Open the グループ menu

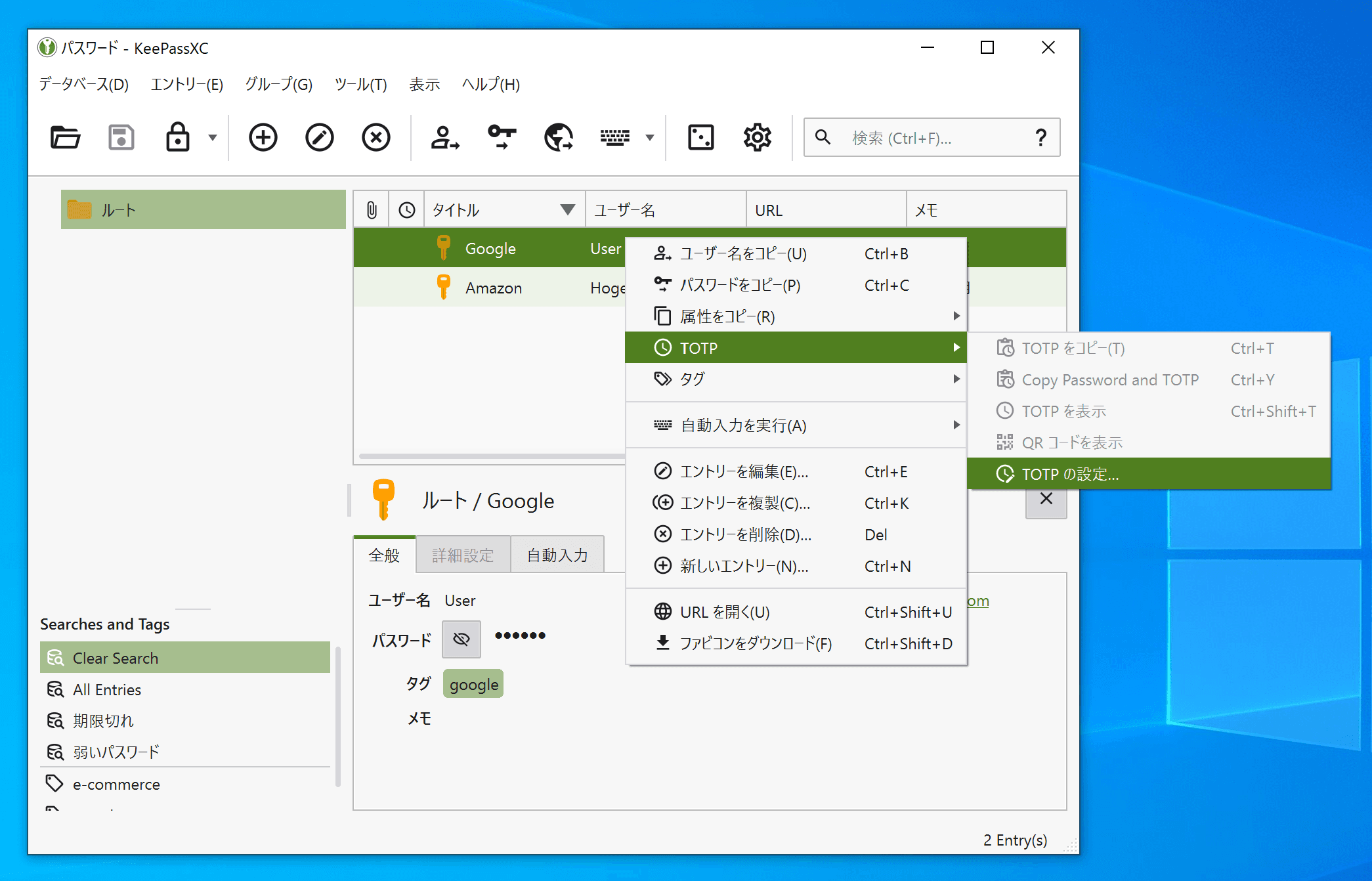pos(279,84)
